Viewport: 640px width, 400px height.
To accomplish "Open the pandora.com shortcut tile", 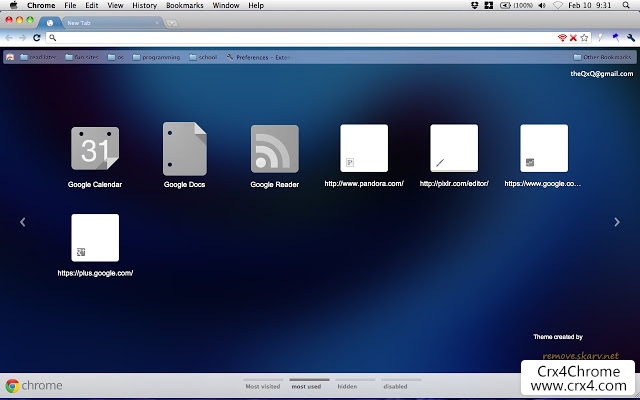I will 364,148.
